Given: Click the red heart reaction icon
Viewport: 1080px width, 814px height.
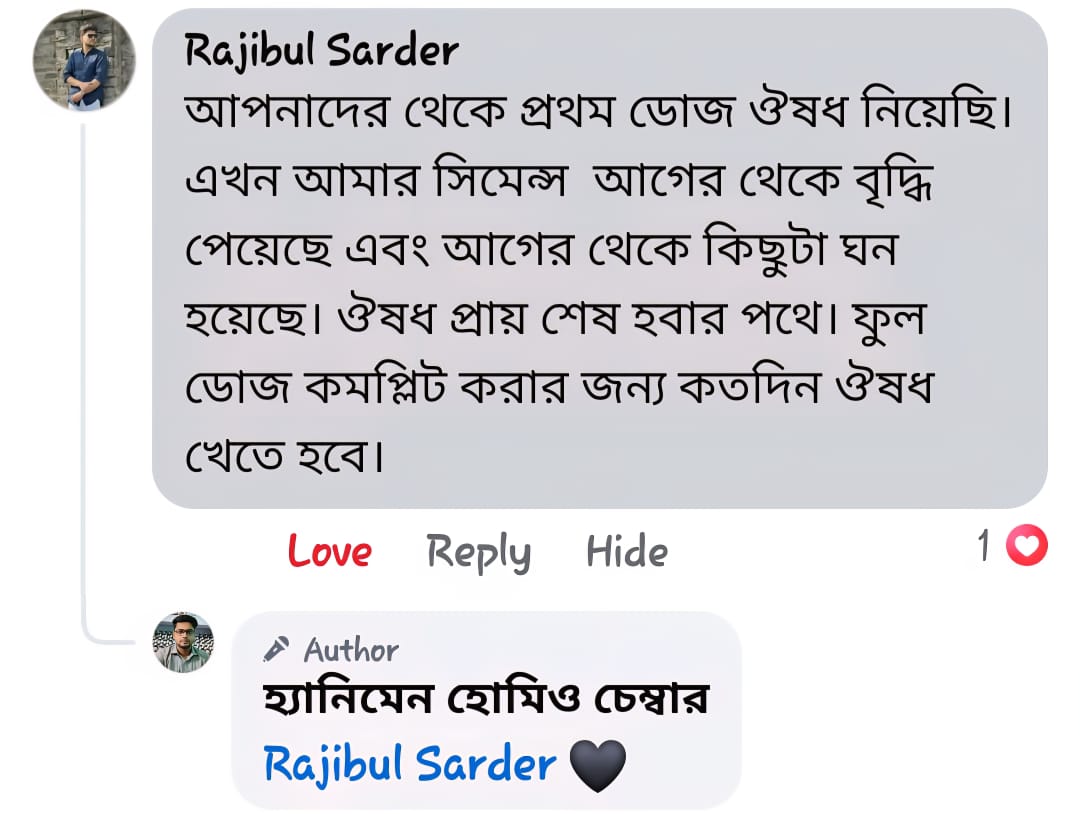Looking at the screenshot, I should (1027, 546).
